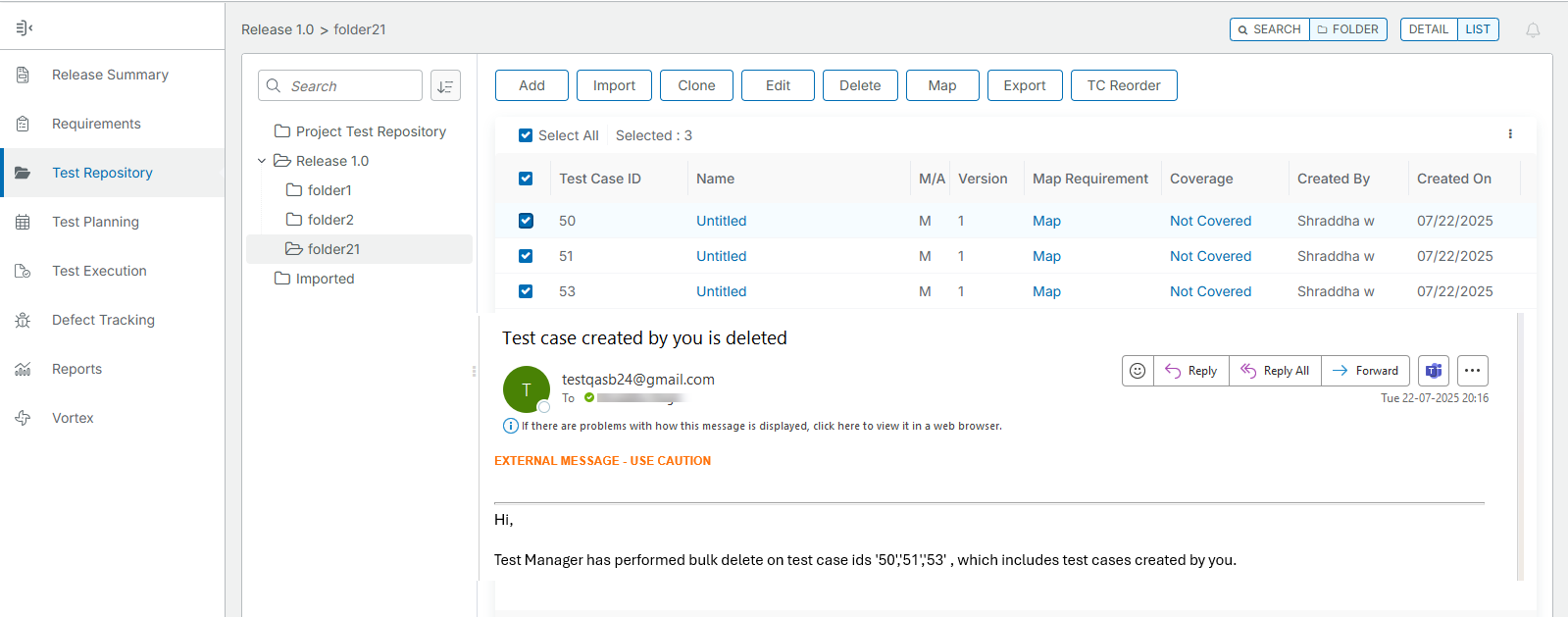Viewport: 1568px width, 617px height.
Task: Click Not Covered link for test 51
Action: coord(1210,256)
